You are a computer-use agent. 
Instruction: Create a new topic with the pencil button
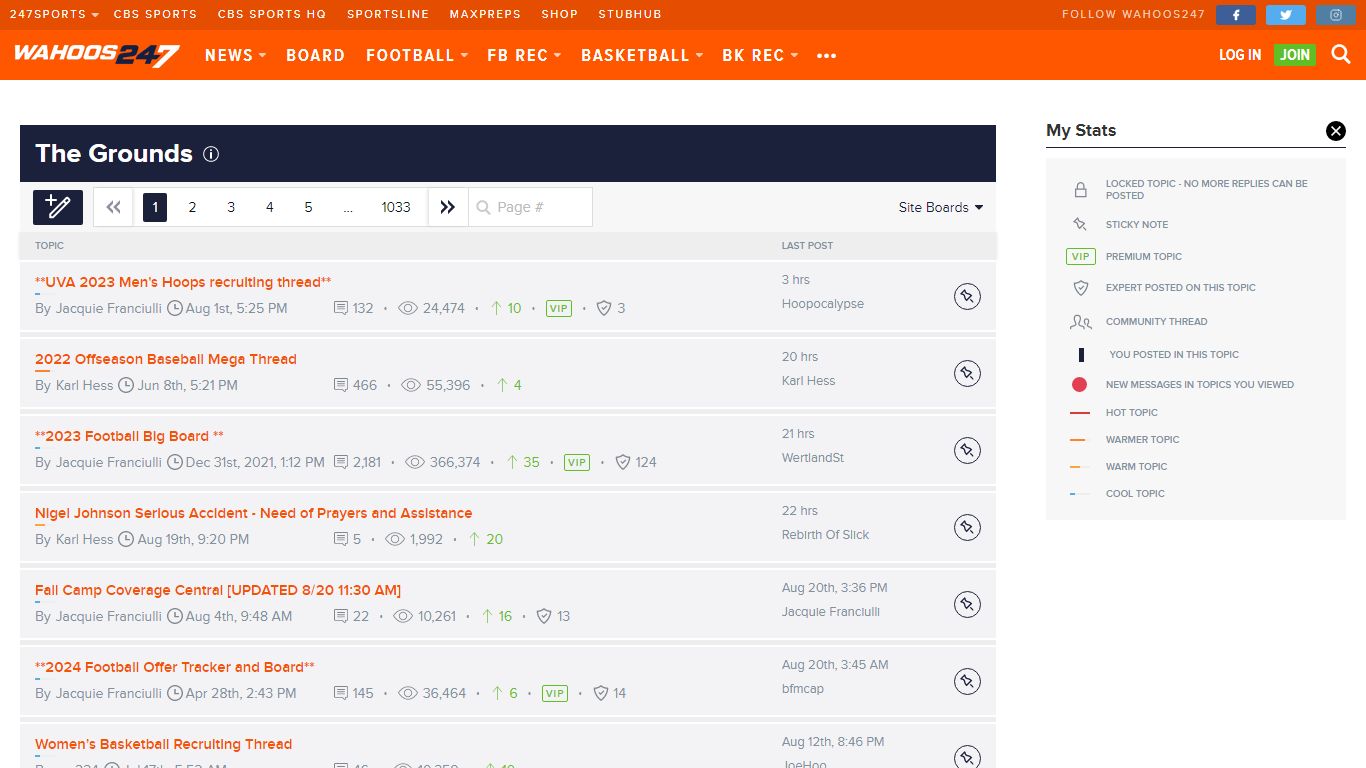(x=58, y=207)
